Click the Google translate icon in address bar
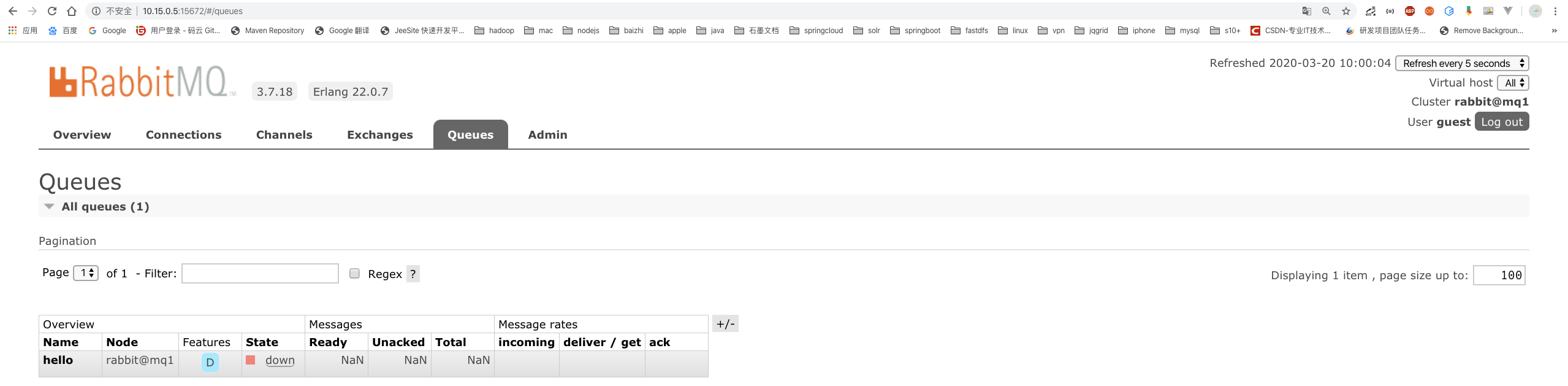1568x386 pixels. click(x=1307, y=11)
